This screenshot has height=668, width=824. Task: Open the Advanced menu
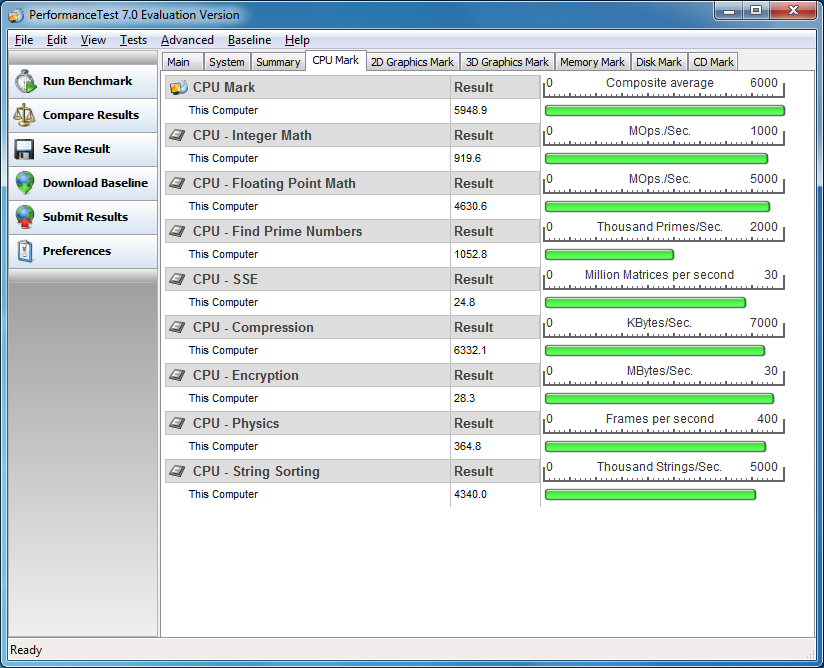click(x=187, y=40)
